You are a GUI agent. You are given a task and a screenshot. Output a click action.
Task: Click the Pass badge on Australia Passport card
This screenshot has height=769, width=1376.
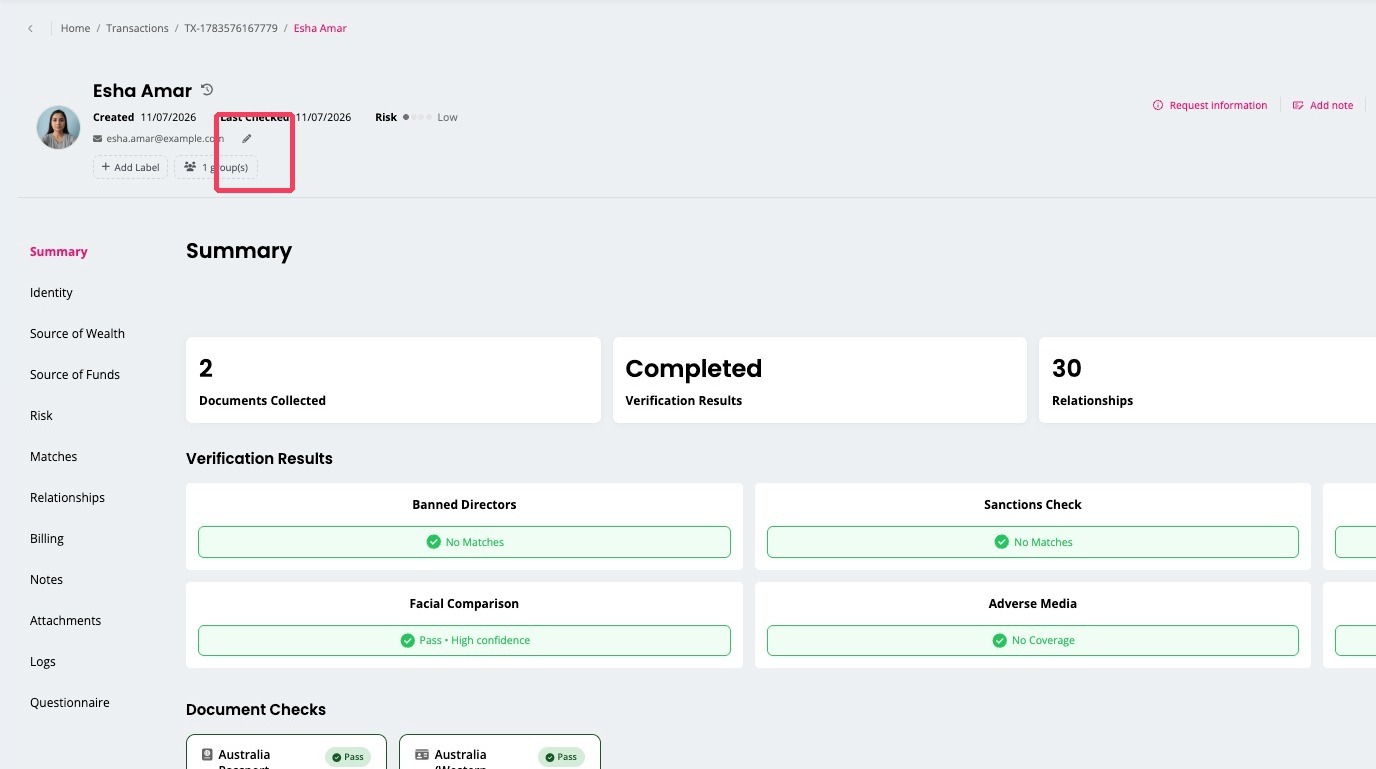(x=348, y=757)
